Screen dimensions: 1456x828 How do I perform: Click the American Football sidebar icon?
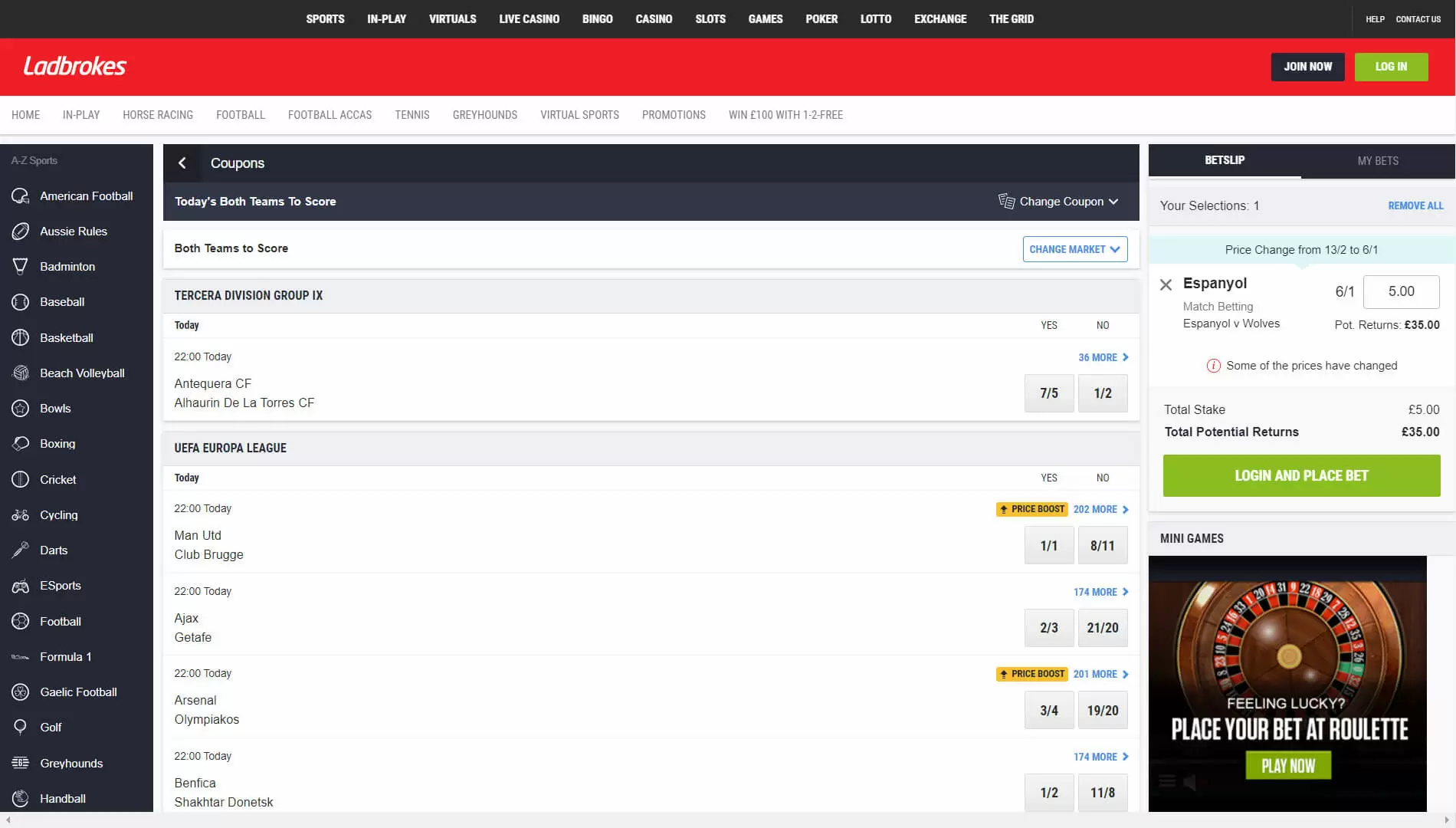pos(21,196)
